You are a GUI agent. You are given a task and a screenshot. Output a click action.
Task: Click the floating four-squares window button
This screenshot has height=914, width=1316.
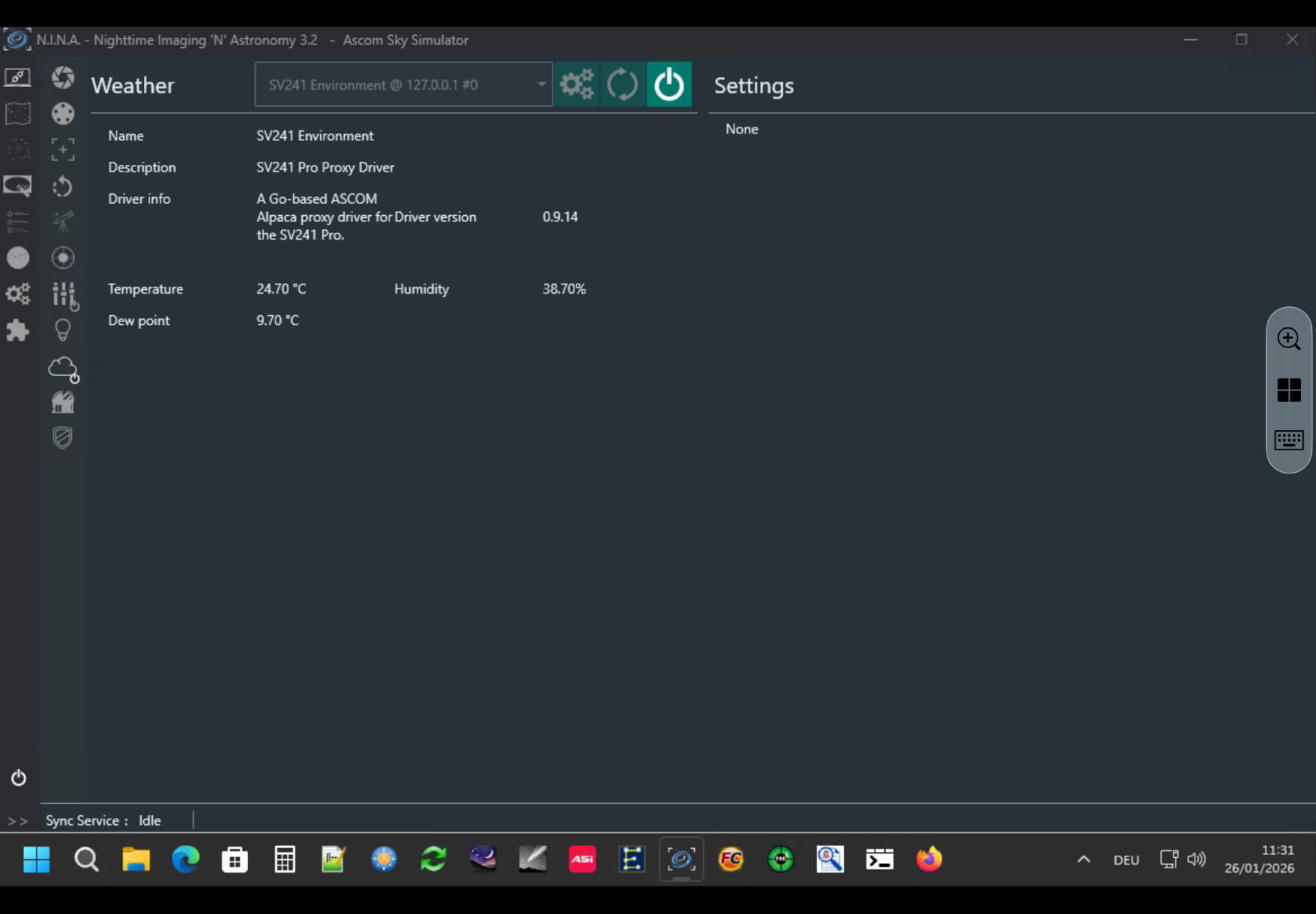1289,390
